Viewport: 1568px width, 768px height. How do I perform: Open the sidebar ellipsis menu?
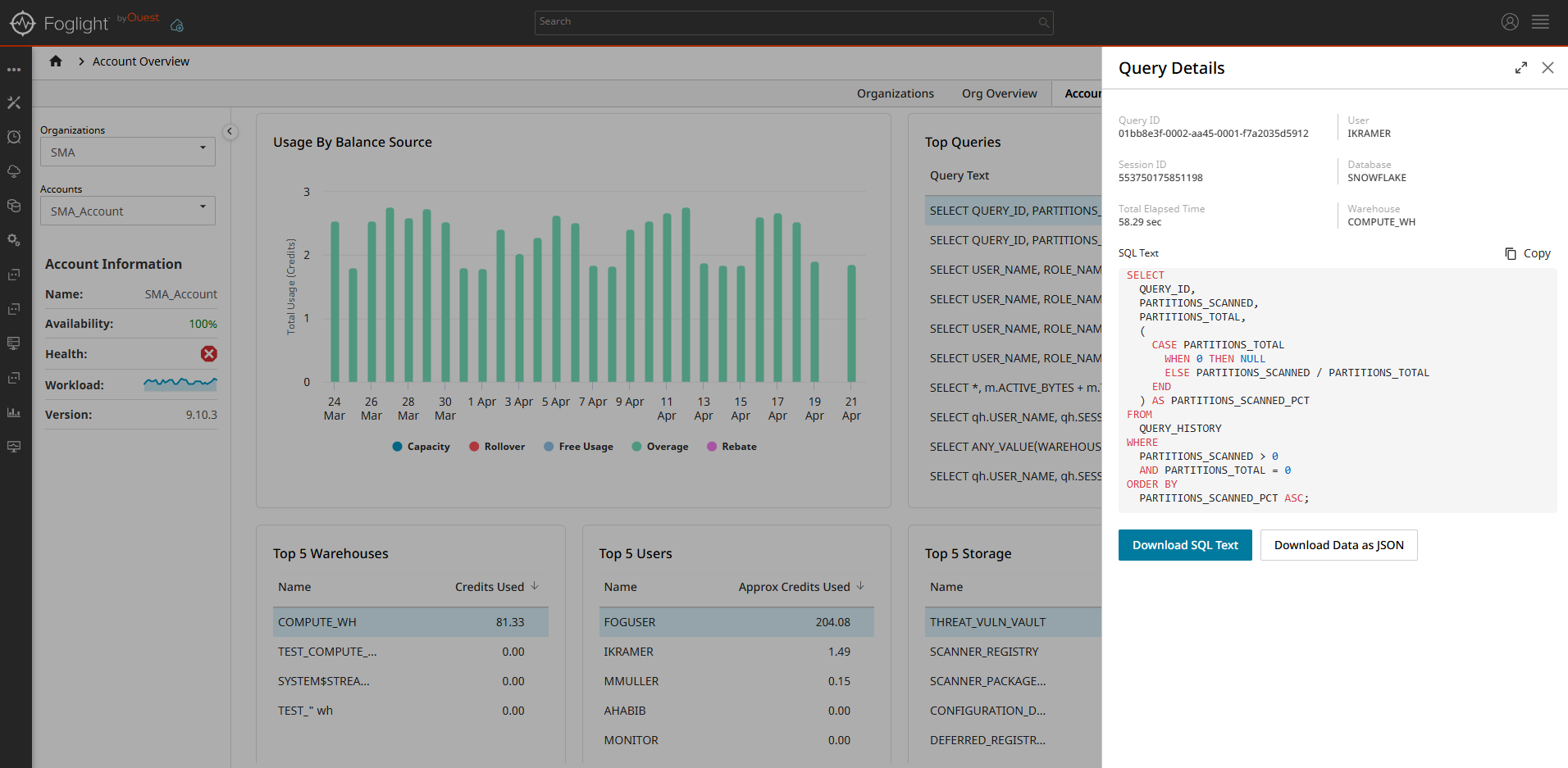point(14,70)
